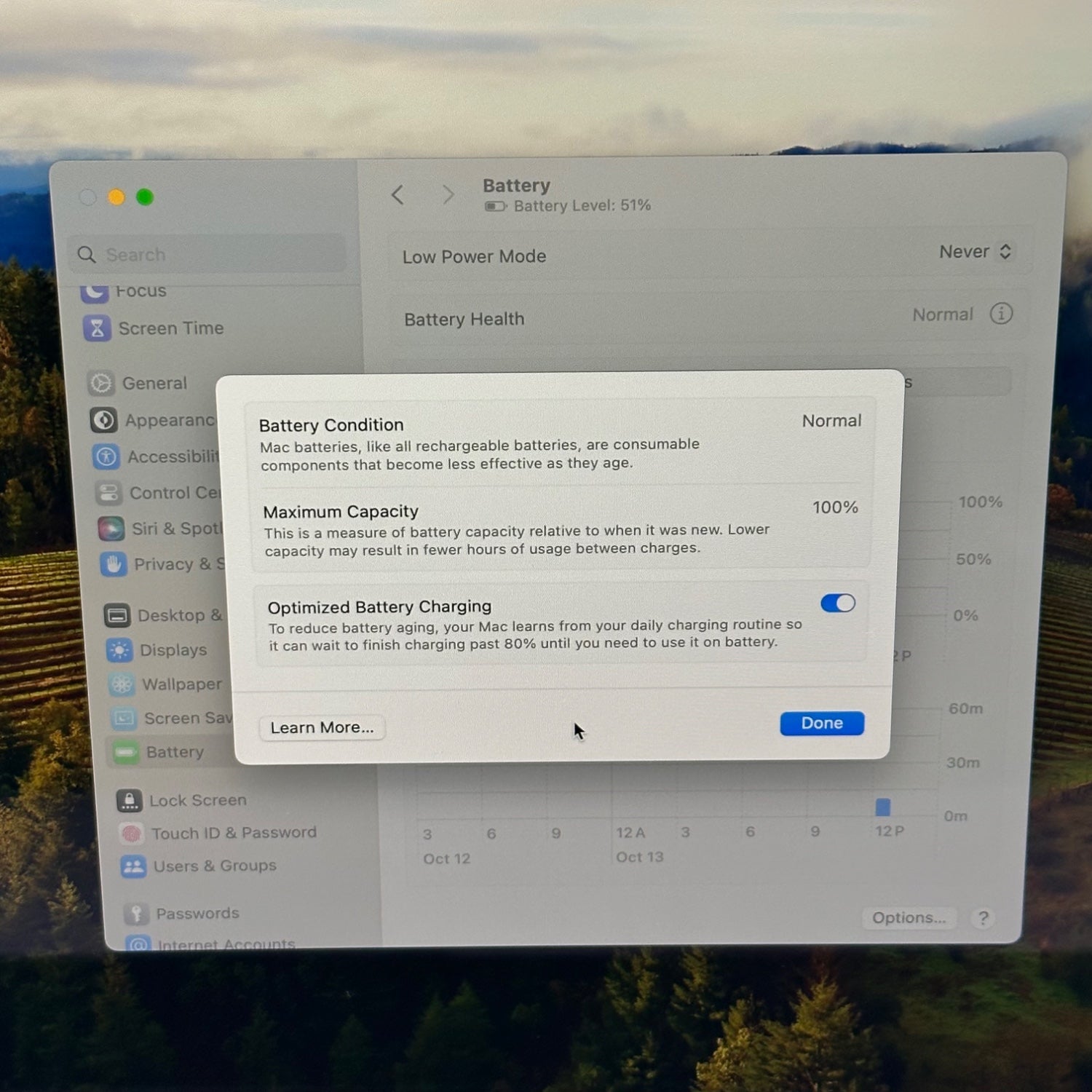
Task: Open Lock Screen settings icon
Action: [x=130, y=801]
